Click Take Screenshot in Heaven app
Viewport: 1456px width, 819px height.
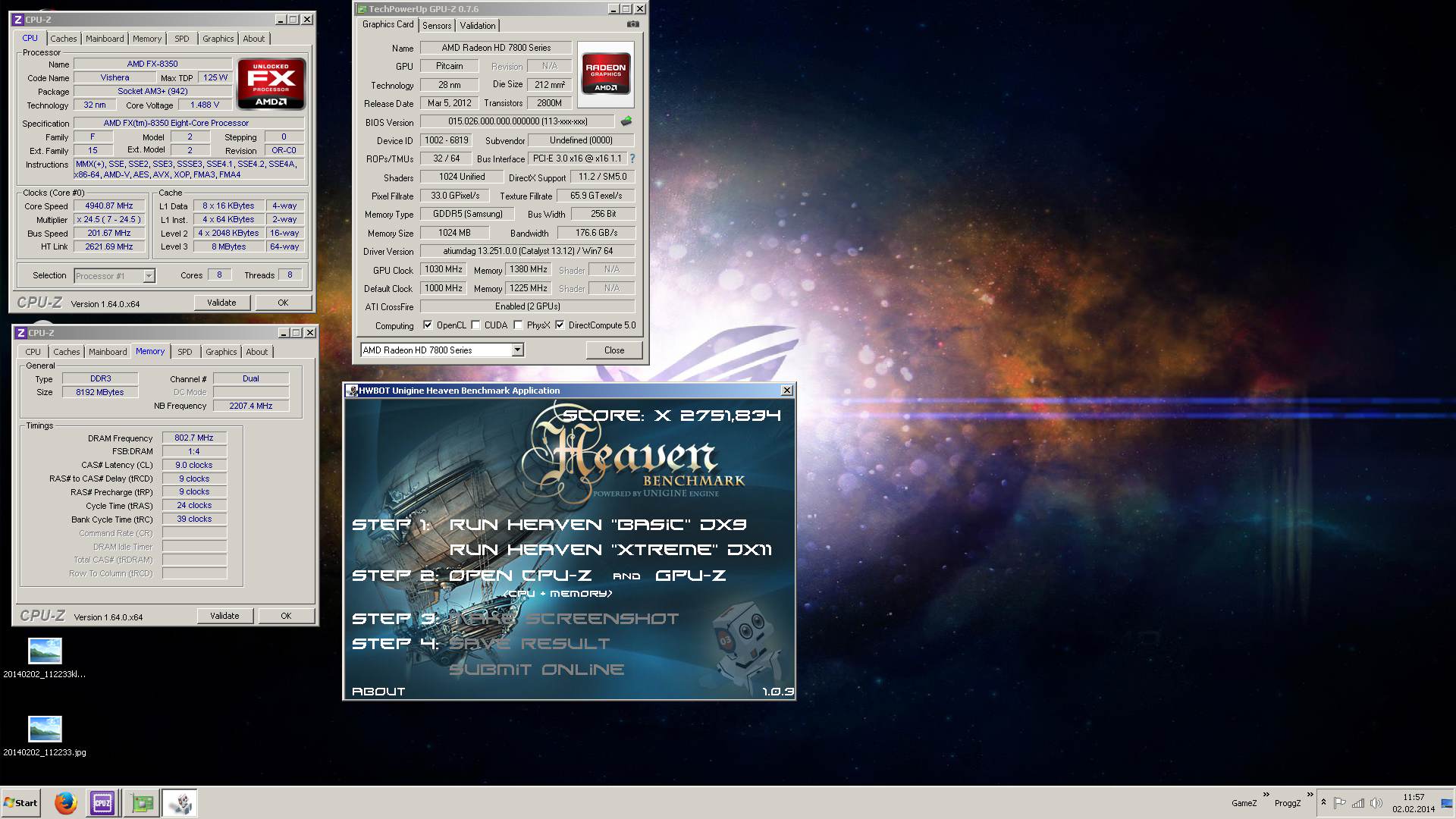click(x=564, y=619)
